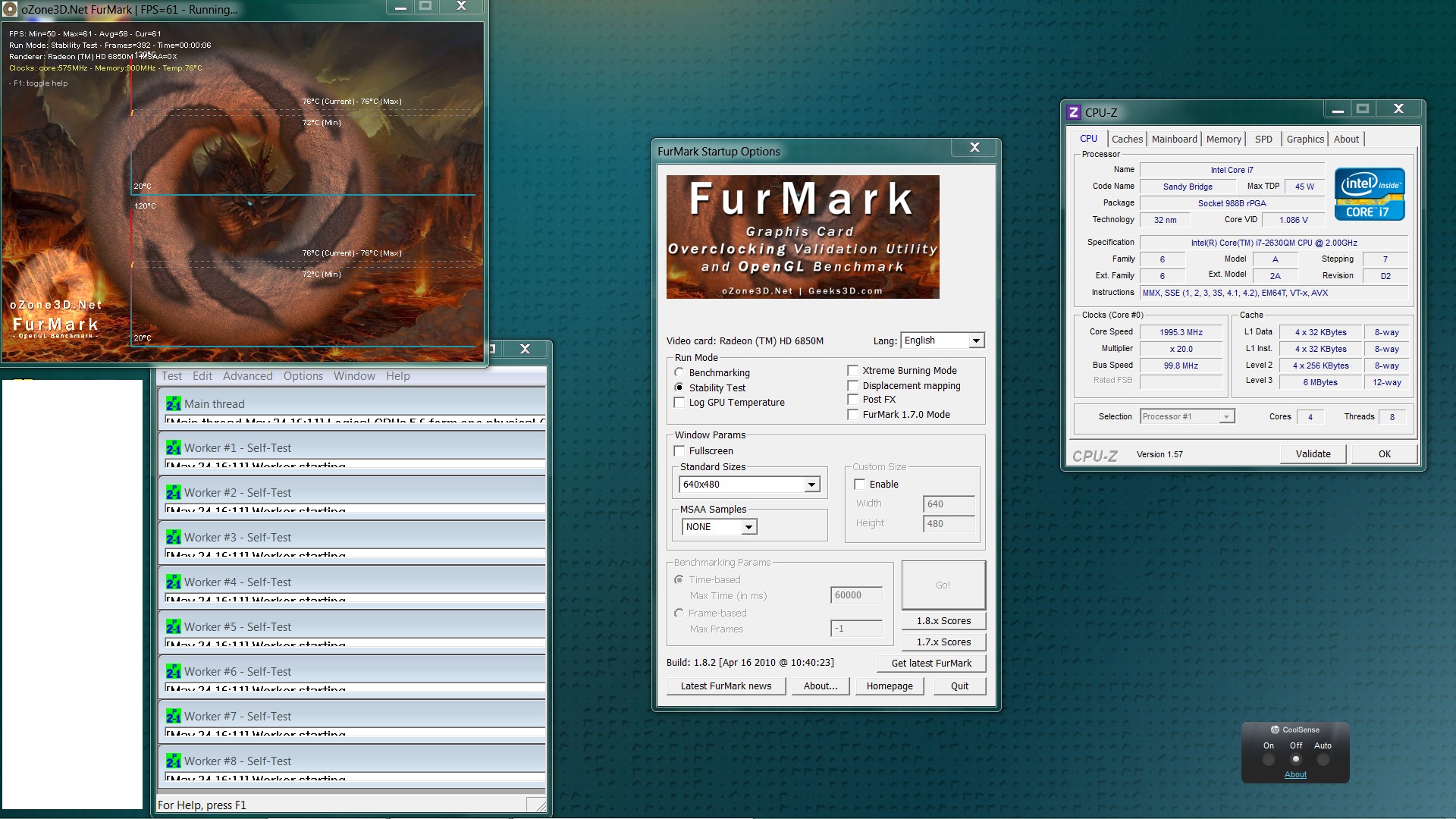Click the Max Frames -1 field
This screenshot has height=819, width=1456.
pos(856,629)
